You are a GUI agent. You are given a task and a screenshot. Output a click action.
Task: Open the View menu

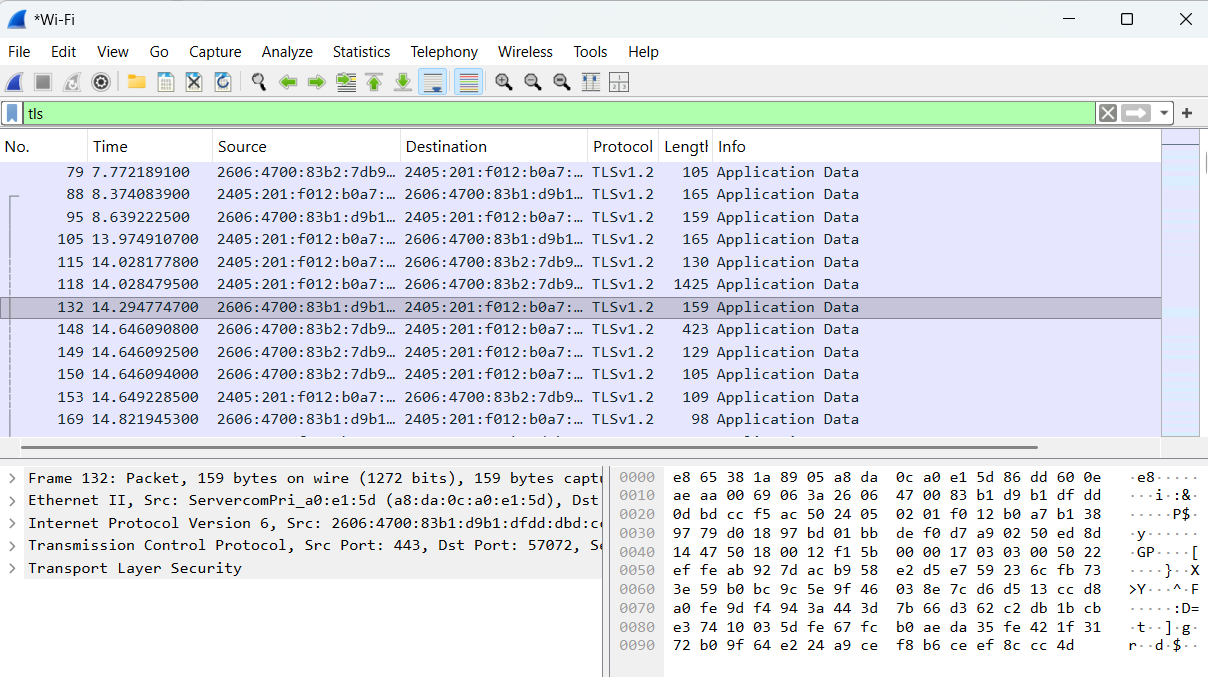point(113,52)
